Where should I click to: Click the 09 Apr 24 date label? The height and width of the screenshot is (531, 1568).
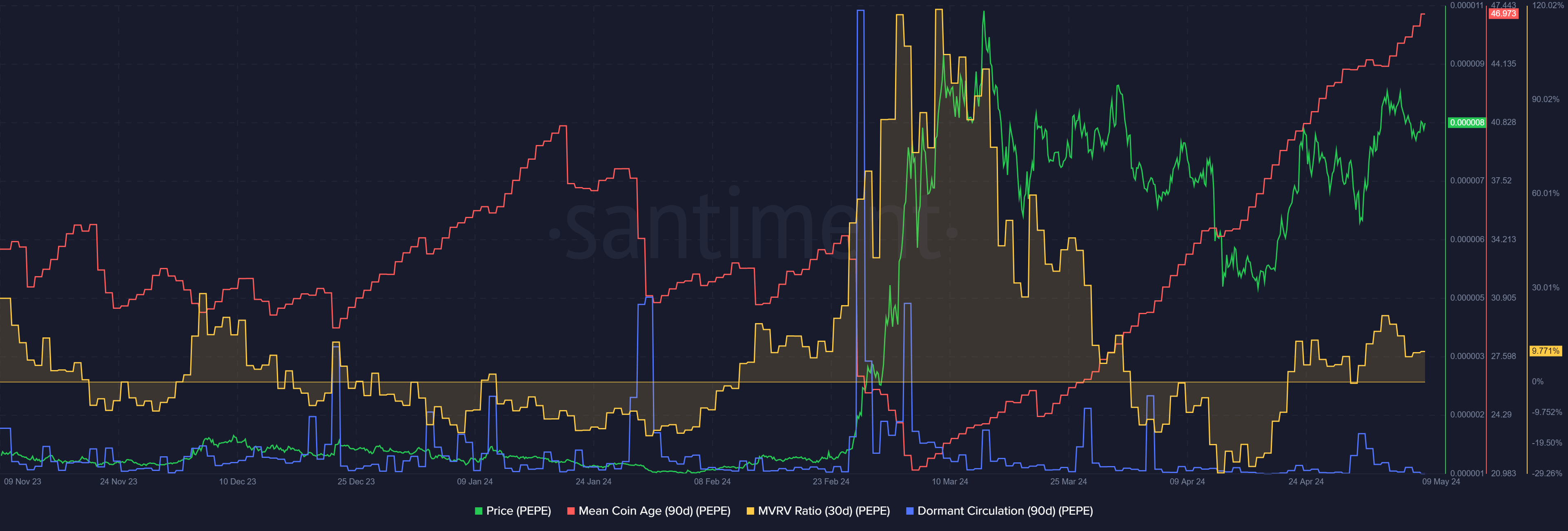(1187, 482)
